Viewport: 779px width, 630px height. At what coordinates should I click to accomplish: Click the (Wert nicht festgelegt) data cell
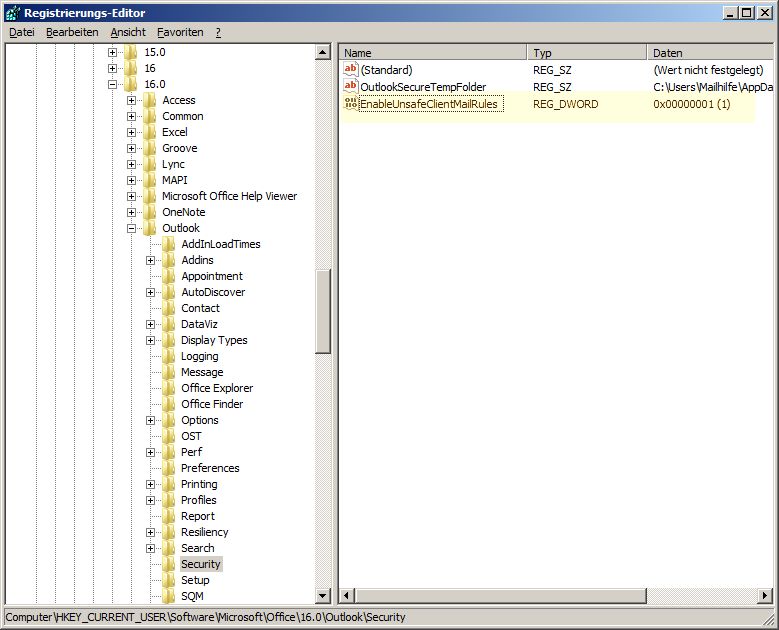[708, 70]
